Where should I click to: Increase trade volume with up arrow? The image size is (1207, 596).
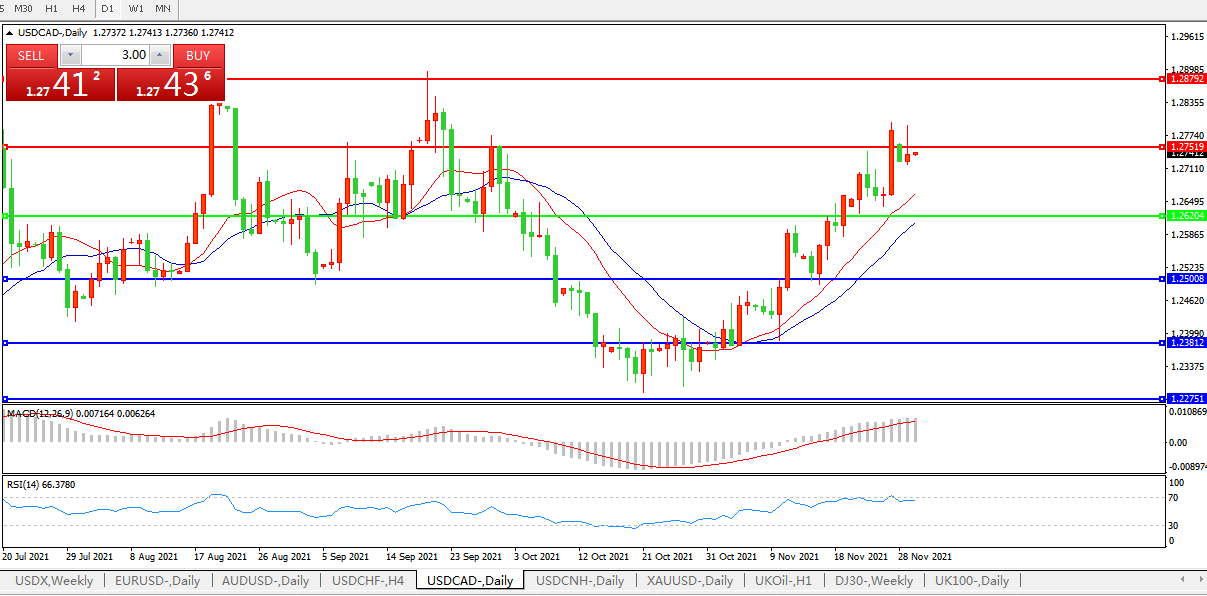tap(161, 55)
